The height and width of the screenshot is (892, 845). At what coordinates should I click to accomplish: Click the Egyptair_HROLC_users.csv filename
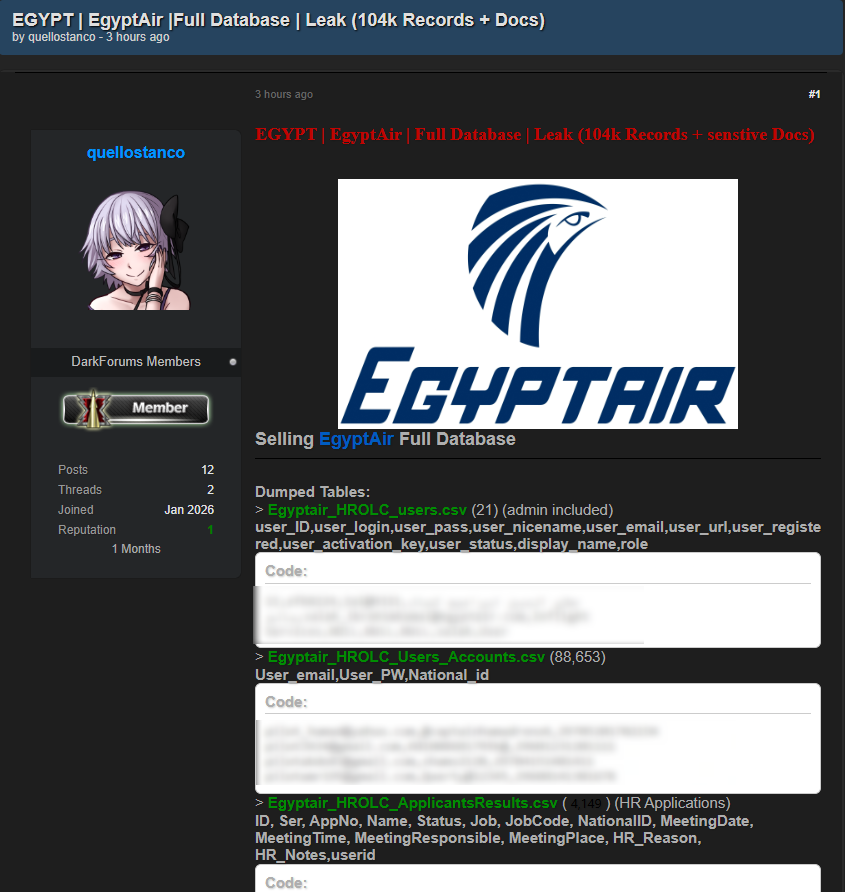point(367,510)
